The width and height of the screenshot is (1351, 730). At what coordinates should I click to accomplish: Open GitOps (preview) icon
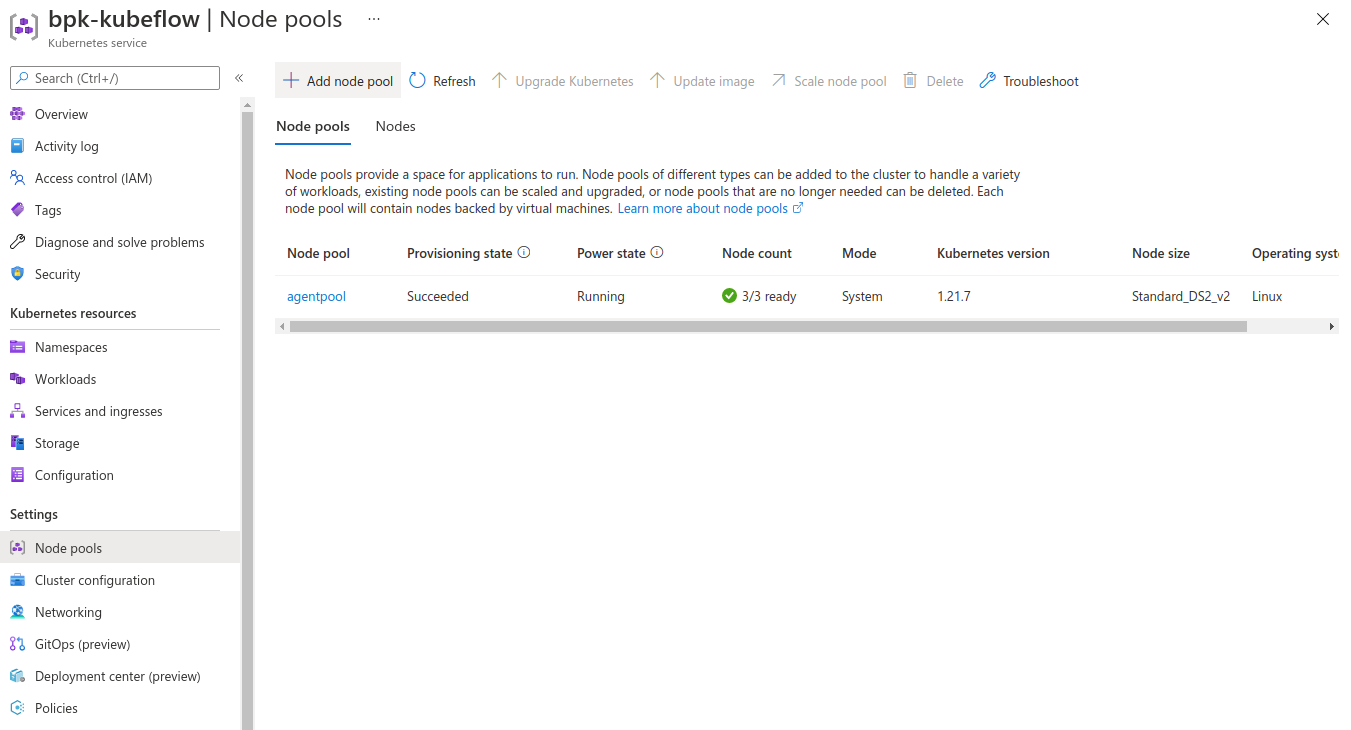point(17,644)
